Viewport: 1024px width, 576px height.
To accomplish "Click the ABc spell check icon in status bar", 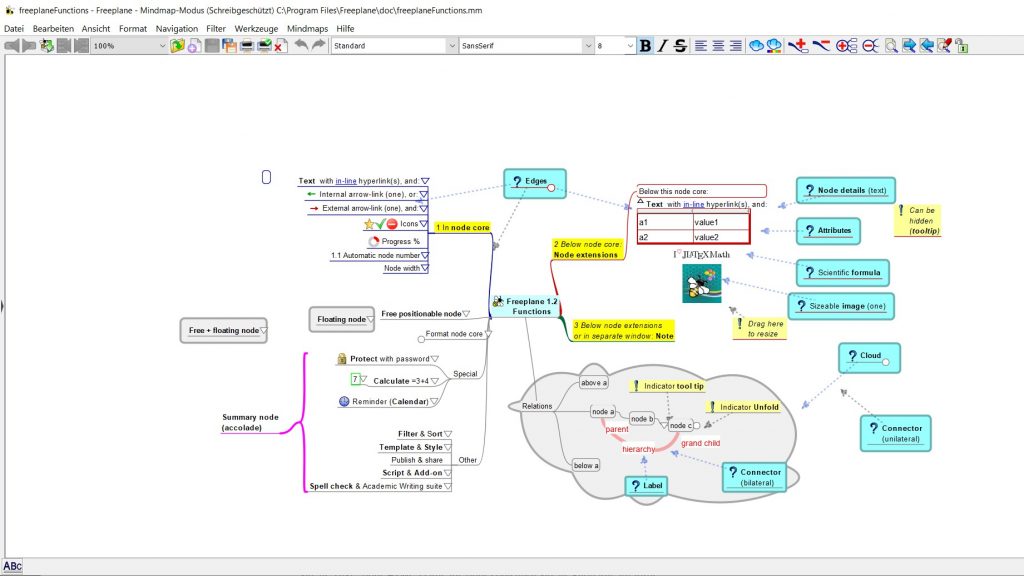I will pos(12,566).
